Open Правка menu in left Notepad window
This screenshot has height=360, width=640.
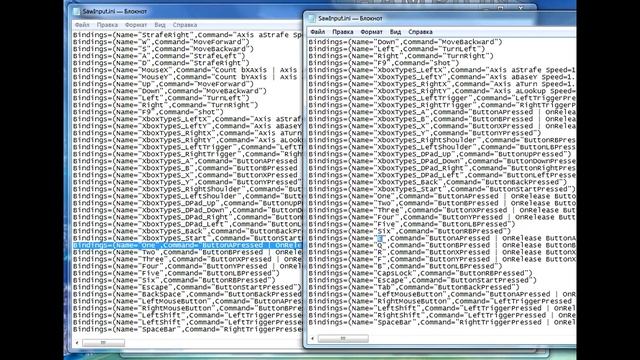coord(107,25)
